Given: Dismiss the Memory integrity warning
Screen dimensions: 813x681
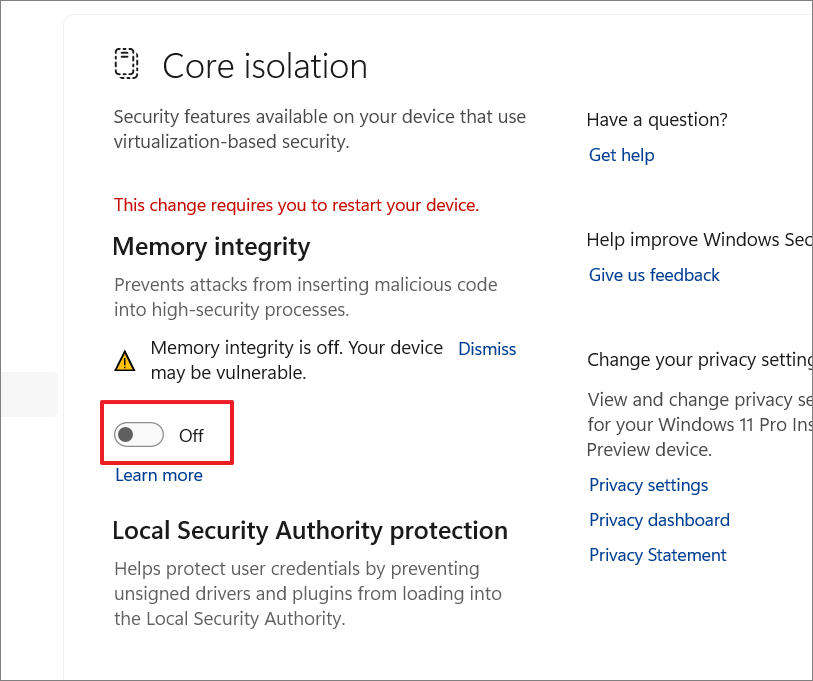Looking at the screenshot, I should coord(487,349).
